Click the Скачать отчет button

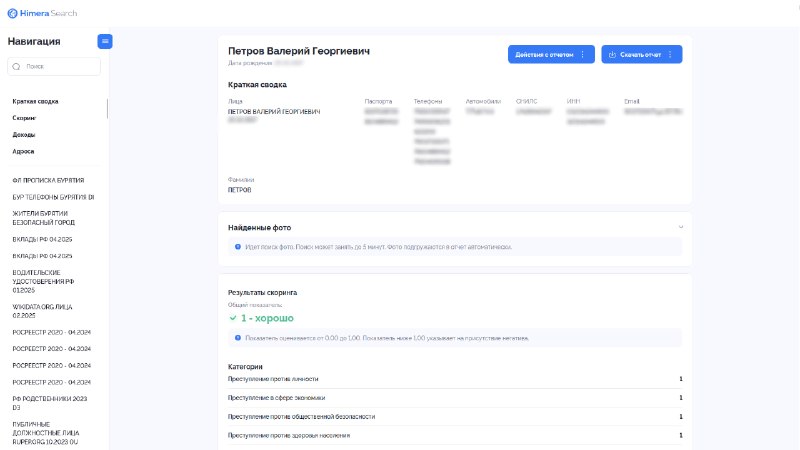(x=641, y=55)
